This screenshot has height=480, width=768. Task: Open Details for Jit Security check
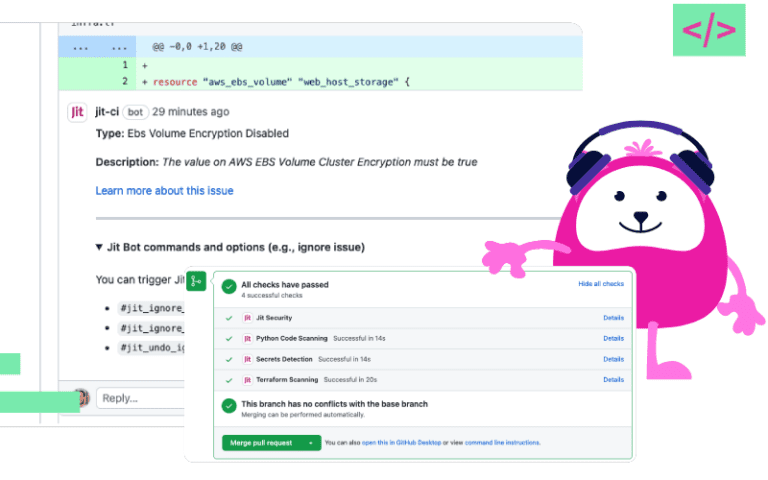613,318
